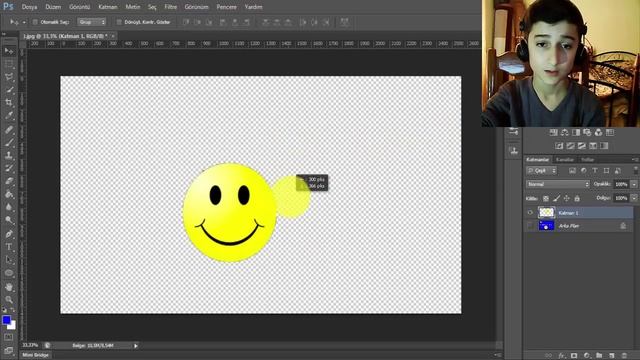This screenshot has width=640, height=360.
Task: Open the Düzen menu
Action: [53, 7]
